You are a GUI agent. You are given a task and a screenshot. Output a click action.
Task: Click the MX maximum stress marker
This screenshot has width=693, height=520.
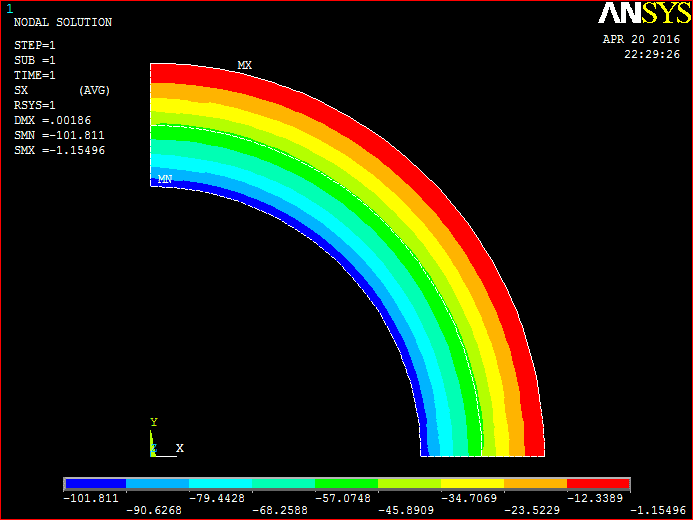click(244, 65)
